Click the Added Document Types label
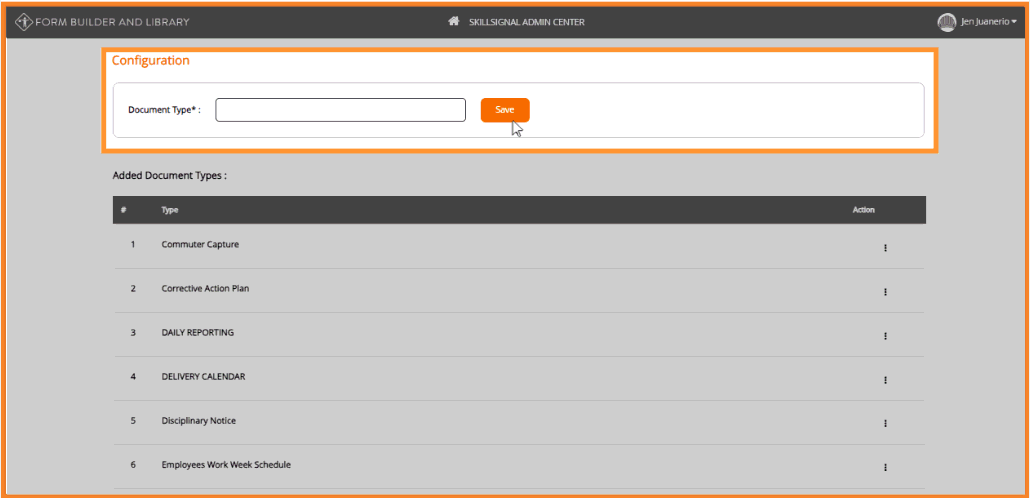1030x498 pixels. (169, 176)
